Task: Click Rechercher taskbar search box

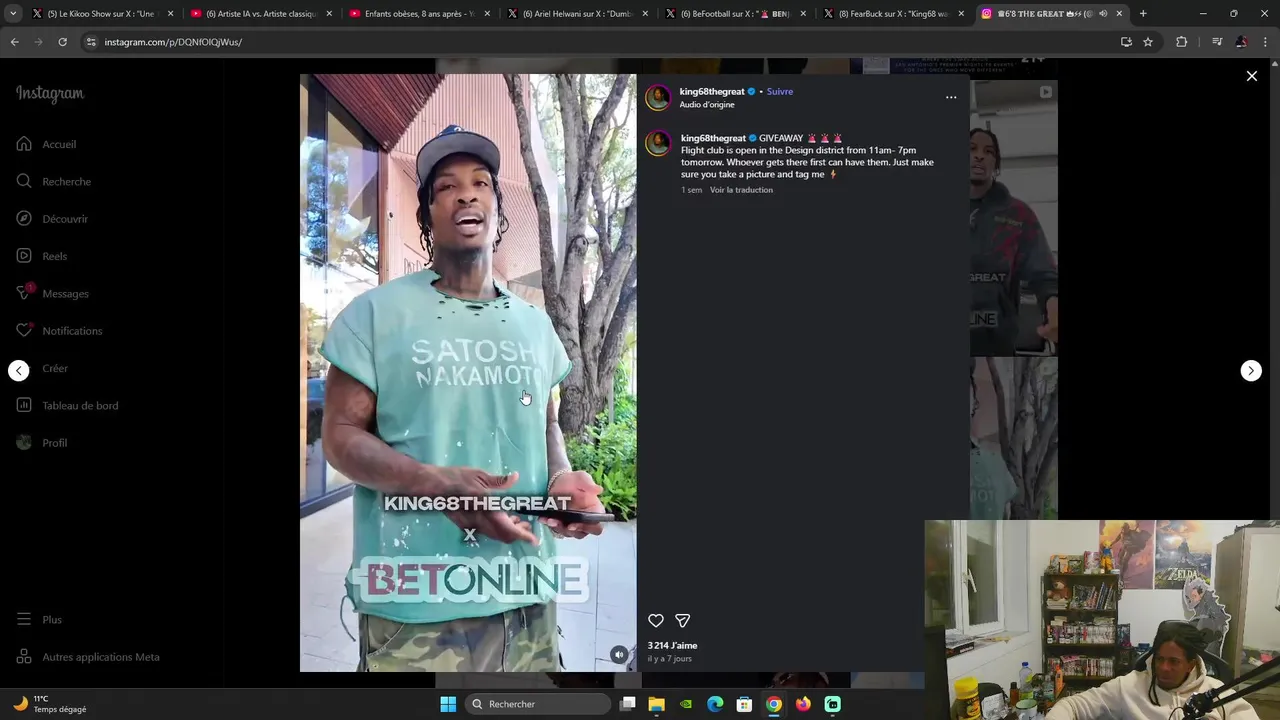Action: 539,704
